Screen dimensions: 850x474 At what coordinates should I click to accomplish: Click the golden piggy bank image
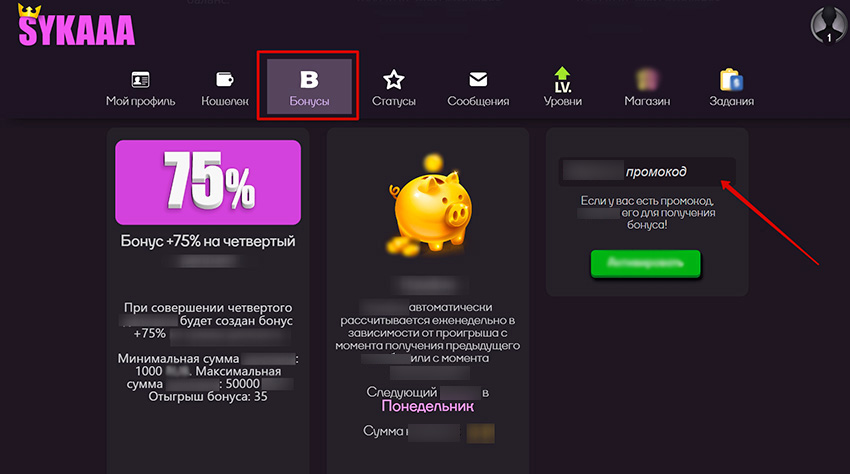tap(428, 206)
